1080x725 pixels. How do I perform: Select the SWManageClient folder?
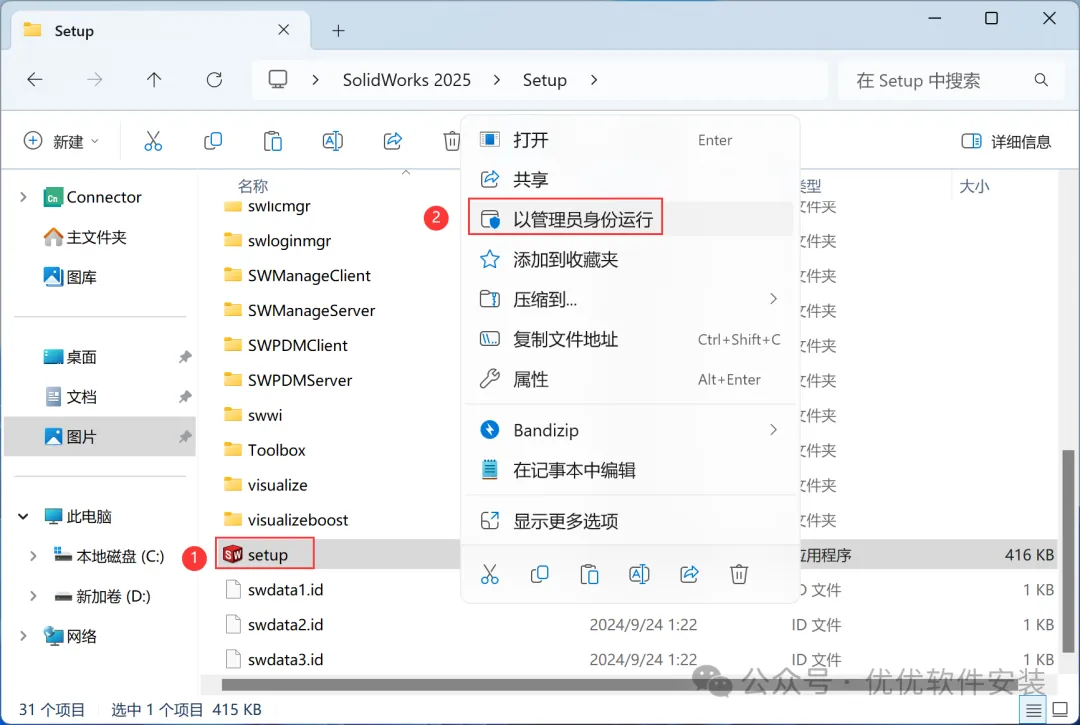(x=298, y=275)
